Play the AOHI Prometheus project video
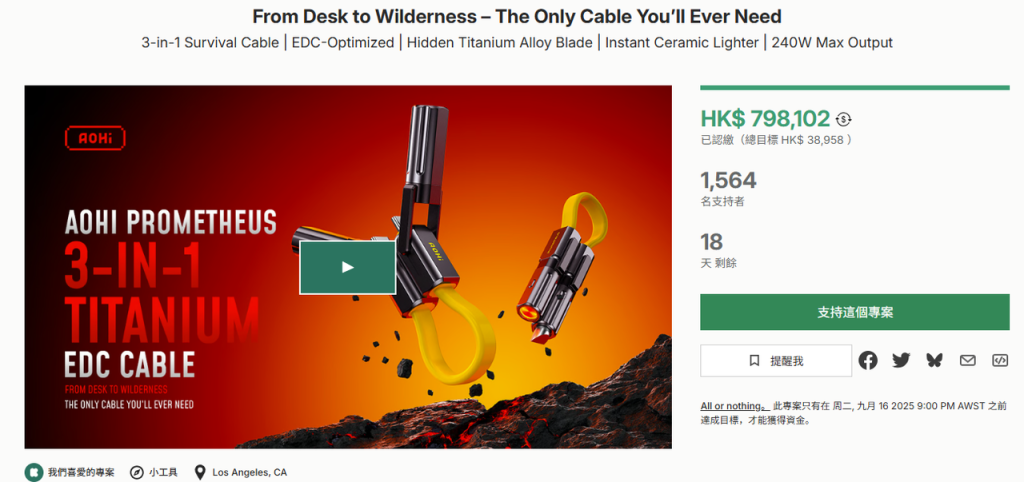The height and width of the screenshot is (482, 1024). click(x=347, y=267)
